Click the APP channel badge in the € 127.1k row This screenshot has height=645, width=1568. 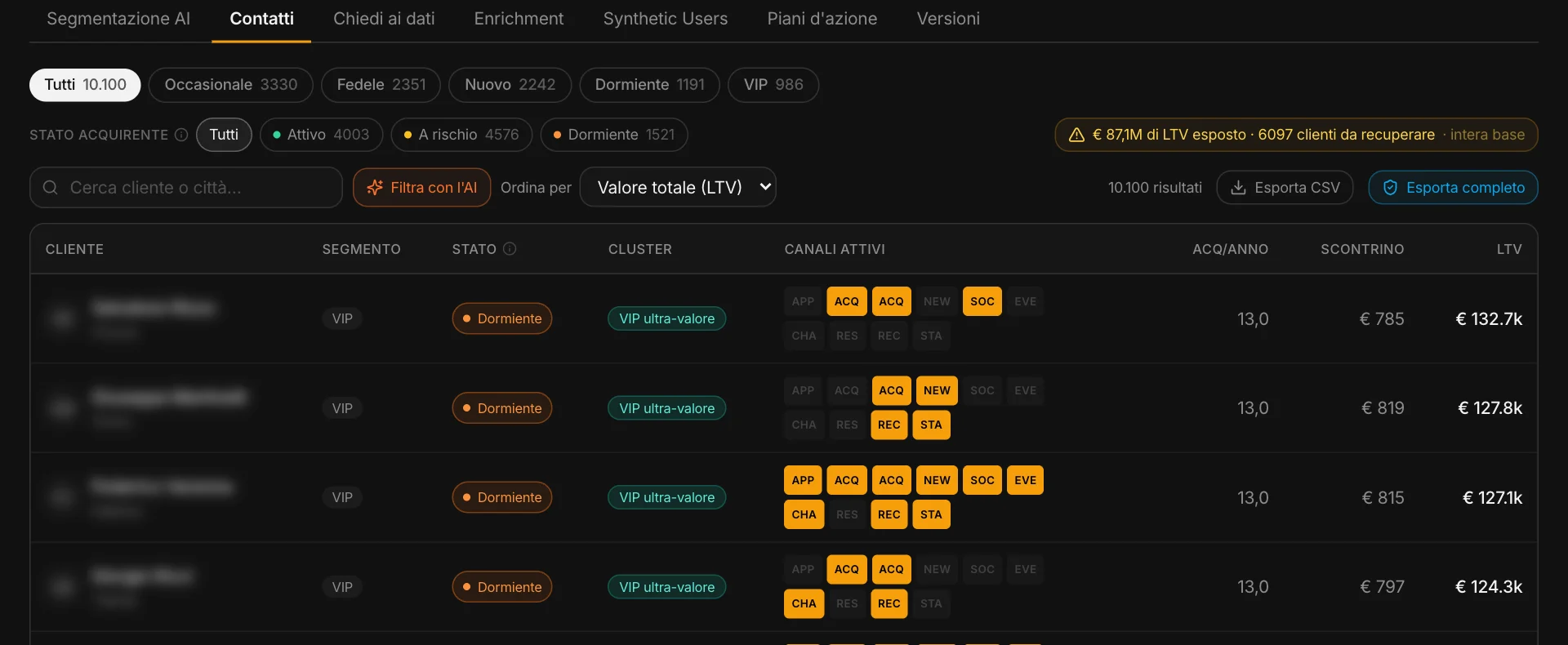tap(803, 481)
